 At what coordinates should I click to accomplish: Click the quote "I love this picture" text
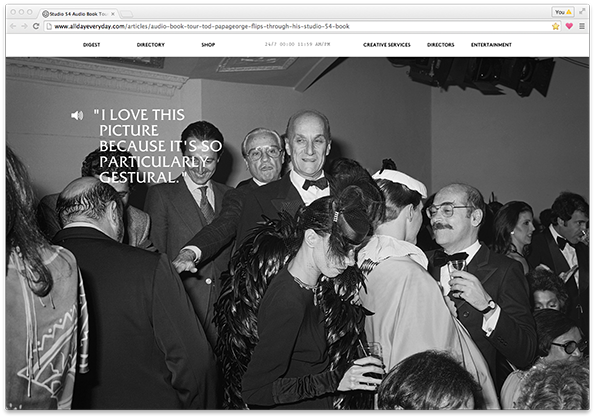click(x=157, y=146)
